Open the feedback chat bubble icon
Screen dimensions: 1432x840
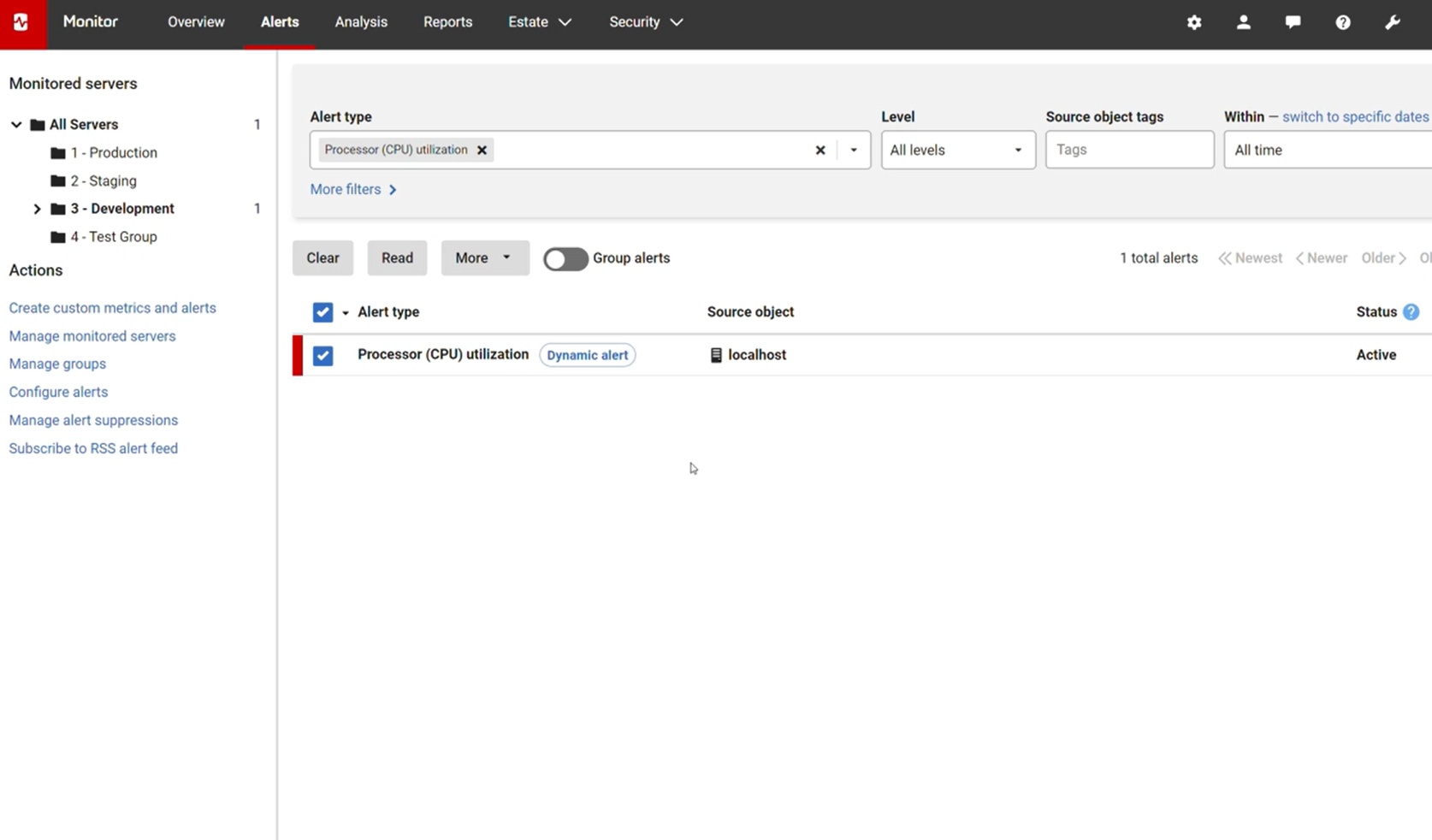tap(1293, 22)
